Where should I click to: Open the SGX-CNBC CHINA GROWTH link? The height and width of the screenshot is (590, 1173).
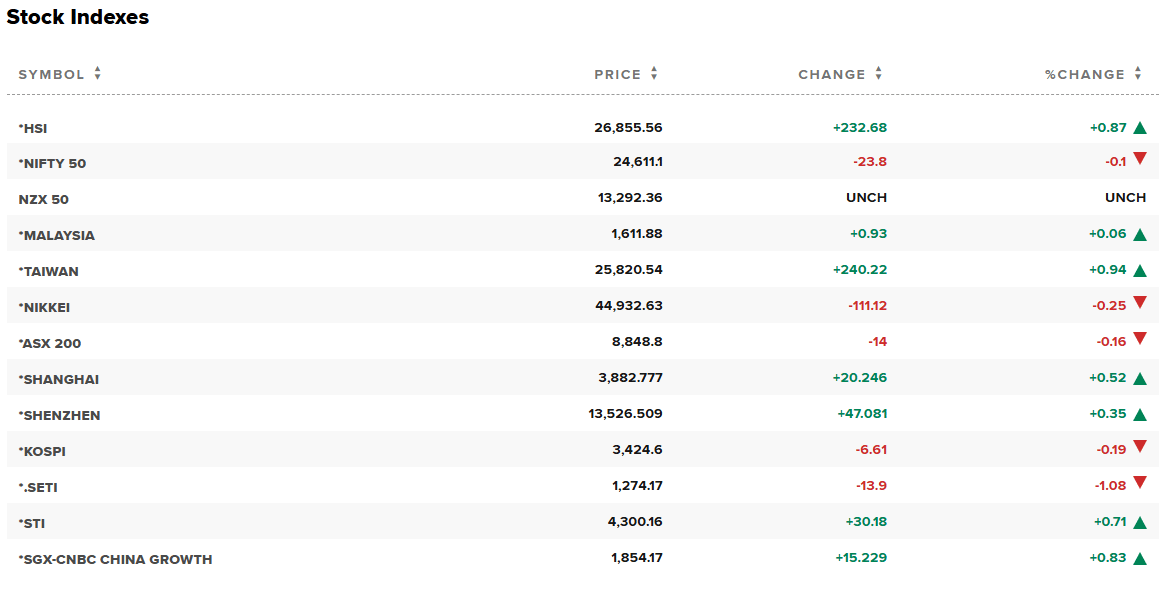[x=116, y=560]
